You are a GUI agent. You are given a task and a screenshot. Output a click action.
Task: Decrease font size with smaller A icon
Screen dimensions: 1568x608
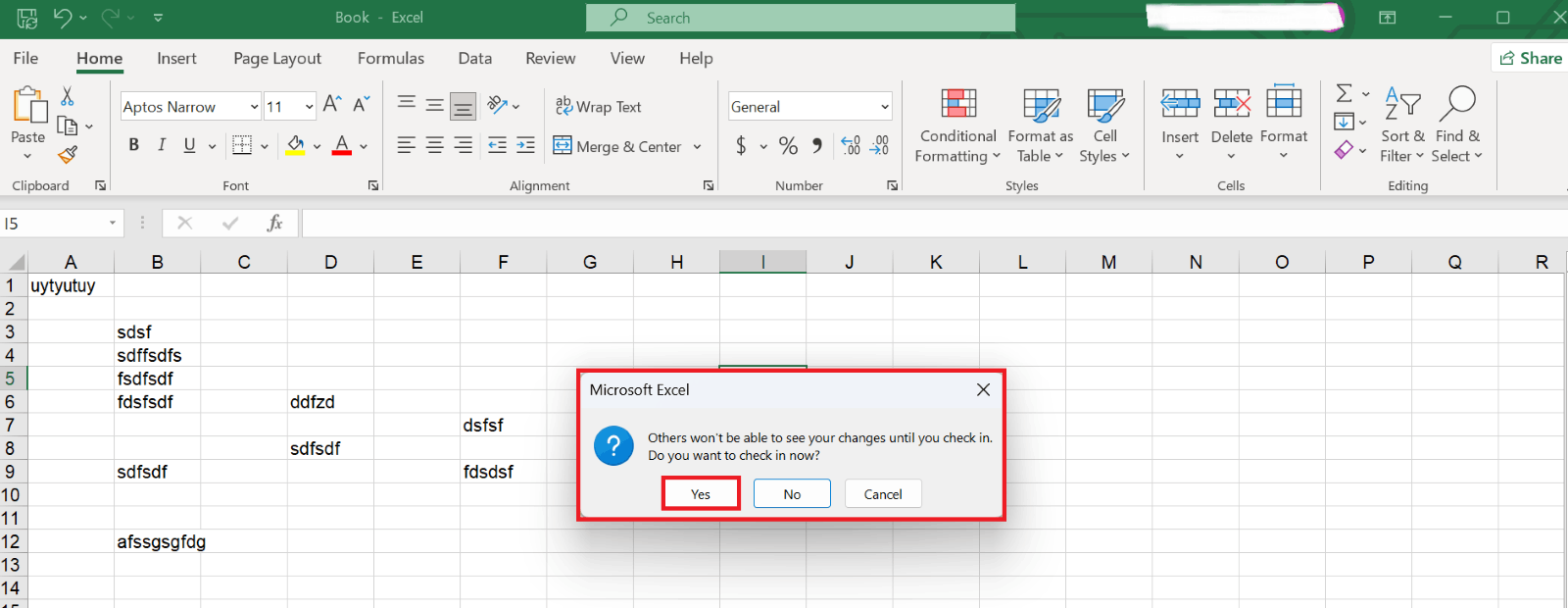pyautogui.click(x=362, y=104)
